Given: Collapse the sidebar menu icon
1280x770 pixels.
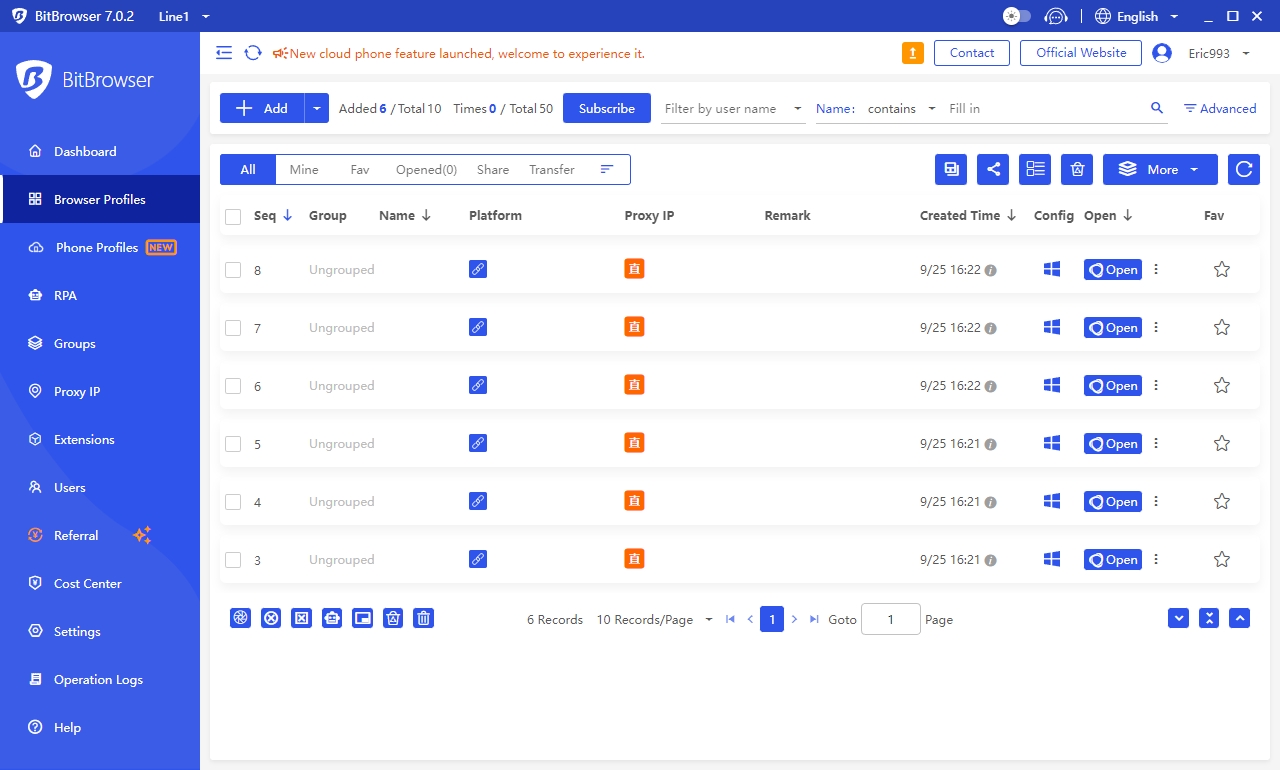Looking at the screenshot, I should [224, 53].
